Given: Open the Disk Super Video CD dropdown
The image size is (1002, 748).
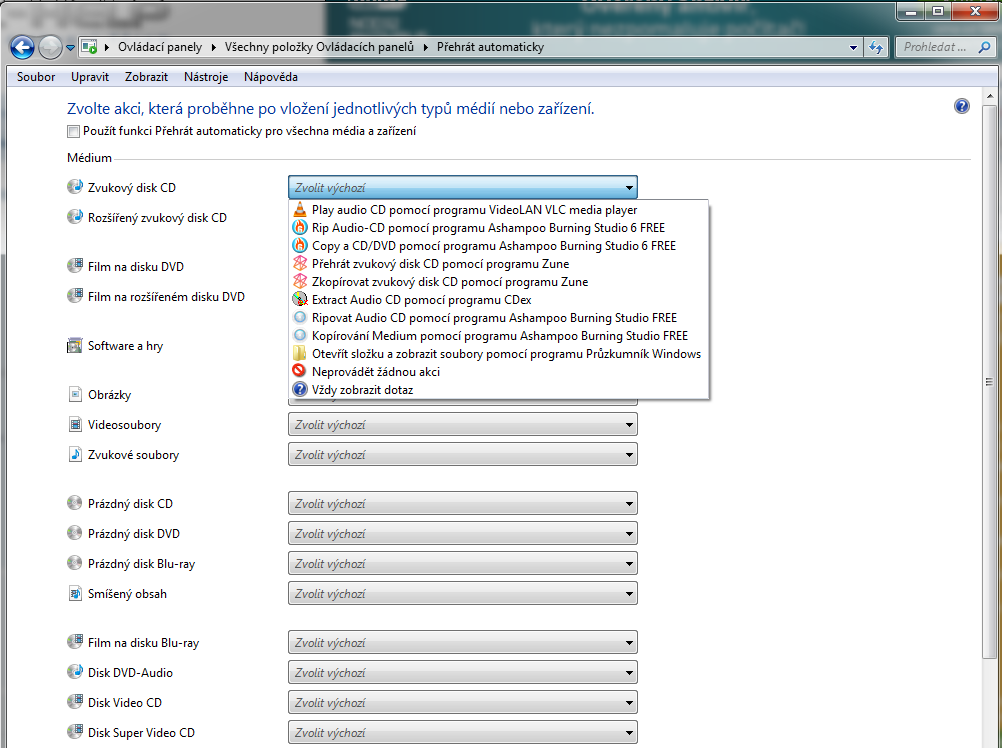Looking at the screenshot, I should pos(463,733).
